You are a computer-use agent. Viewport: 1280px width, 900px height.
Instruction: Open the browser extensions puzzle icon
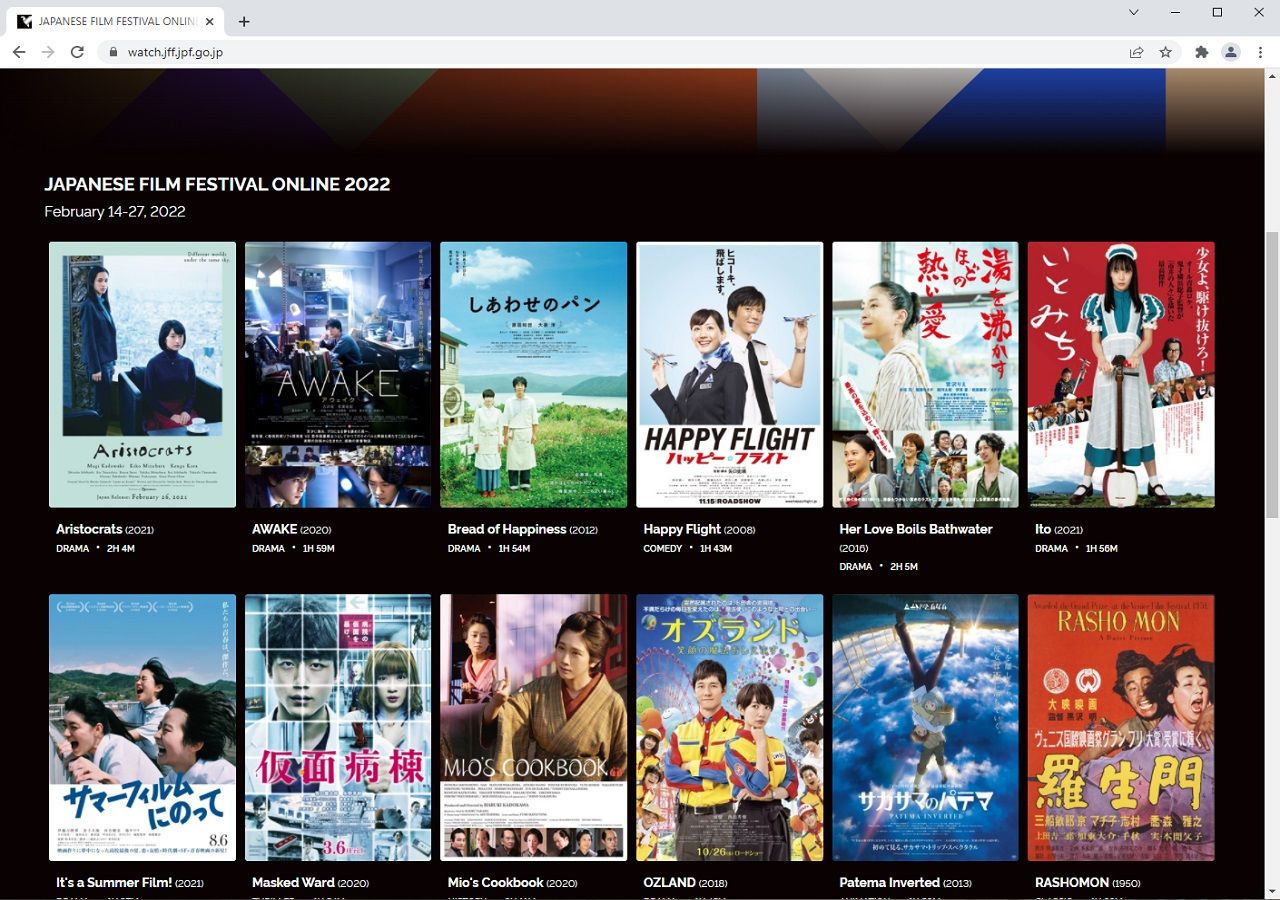coord(1202,52)
